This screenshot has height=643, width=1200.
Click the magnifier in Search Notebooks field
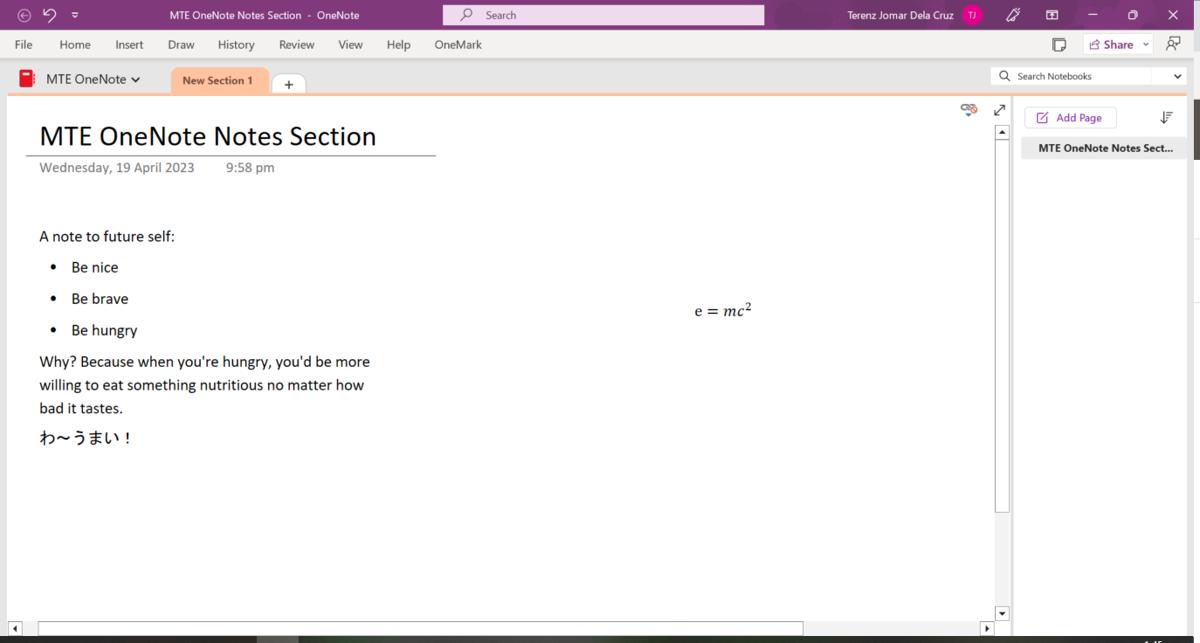click(x=1002, y=75)
